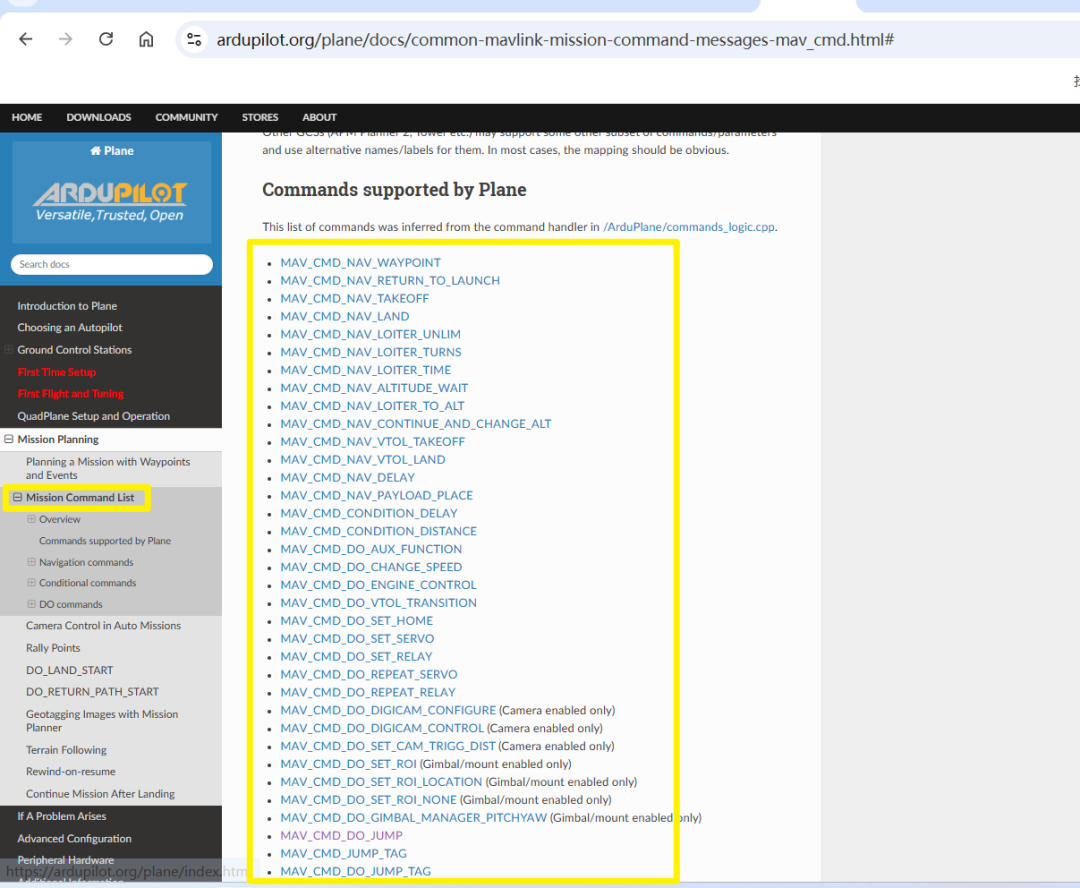Open Introduction to Plane in sidebar

(x=67, y=306)
